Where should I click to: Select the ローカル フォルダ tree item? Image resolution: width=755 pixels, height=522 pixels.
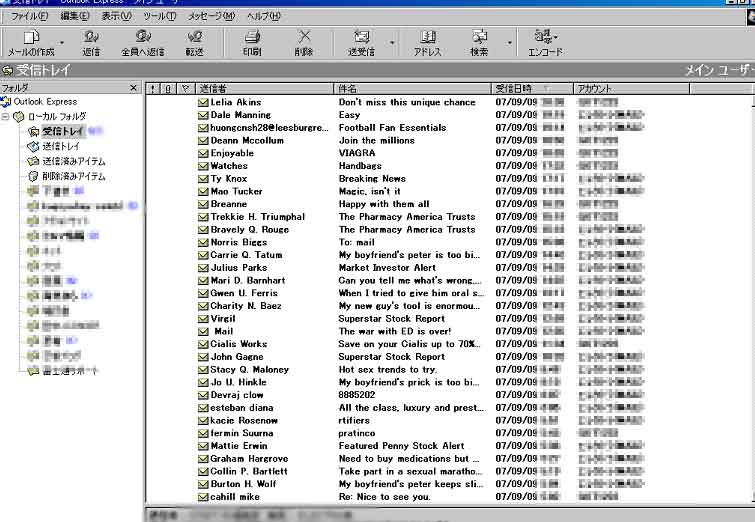click(57, 116)
